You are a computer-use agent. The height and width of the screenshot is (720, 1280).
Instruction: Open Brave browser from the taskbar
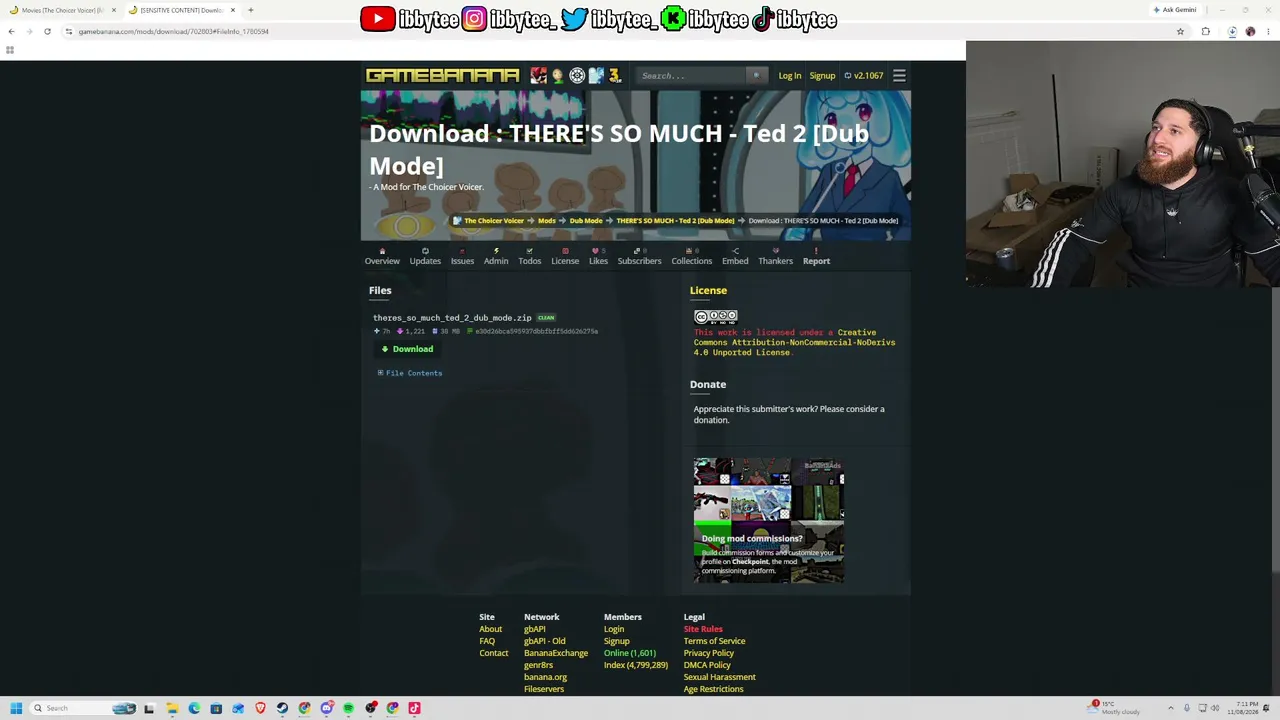pos(260,708)
